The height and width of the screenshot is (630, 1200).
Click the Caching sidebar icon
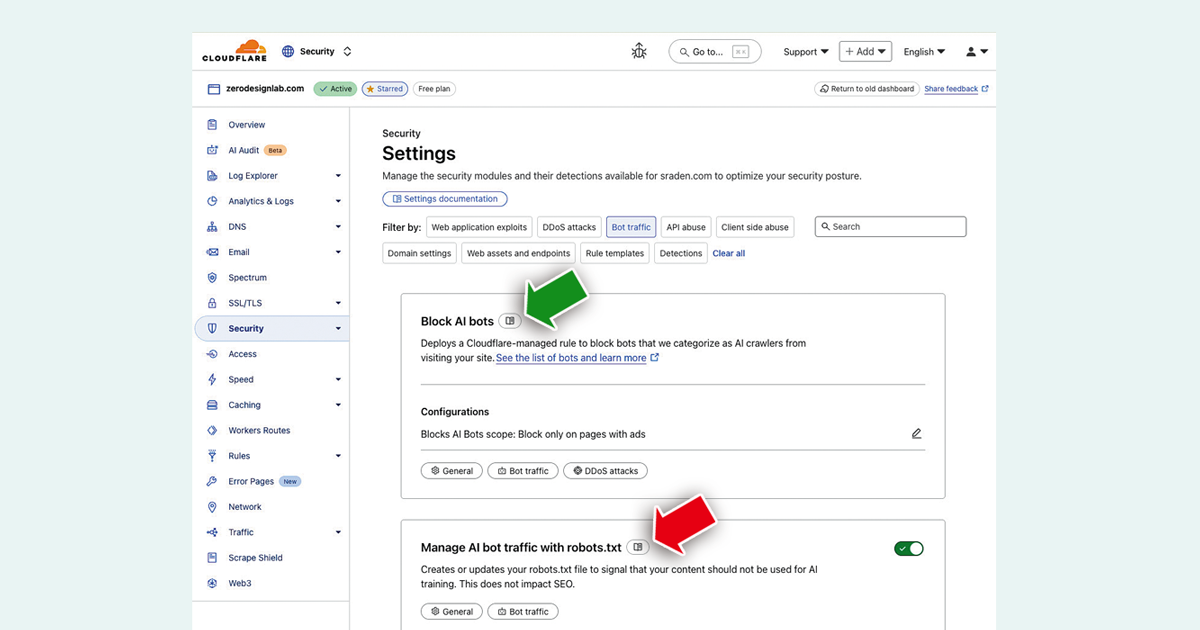tap(212, 405)
